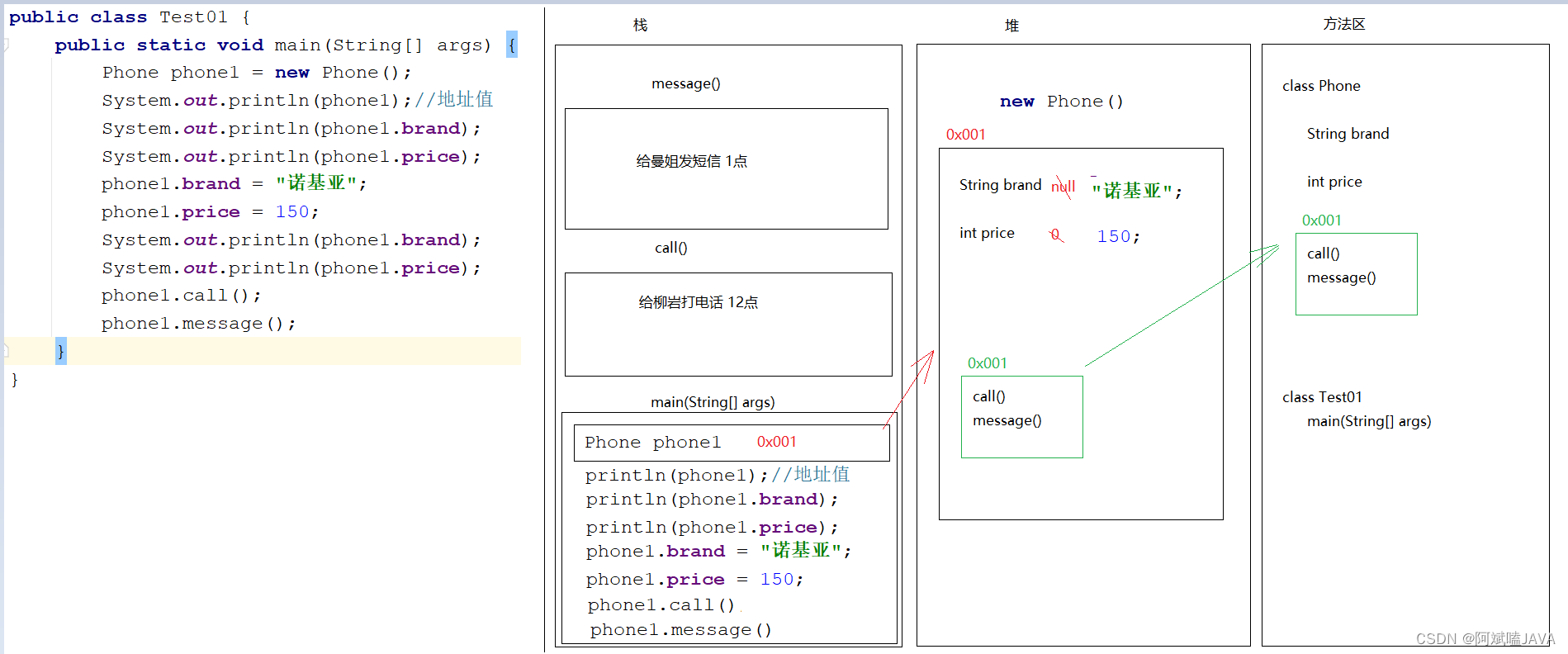Image resolution: width=1568 pixels, height=654 pixels.
Task: Click 'phone1.price = 150;' in the stack frame
Action: 694,580
